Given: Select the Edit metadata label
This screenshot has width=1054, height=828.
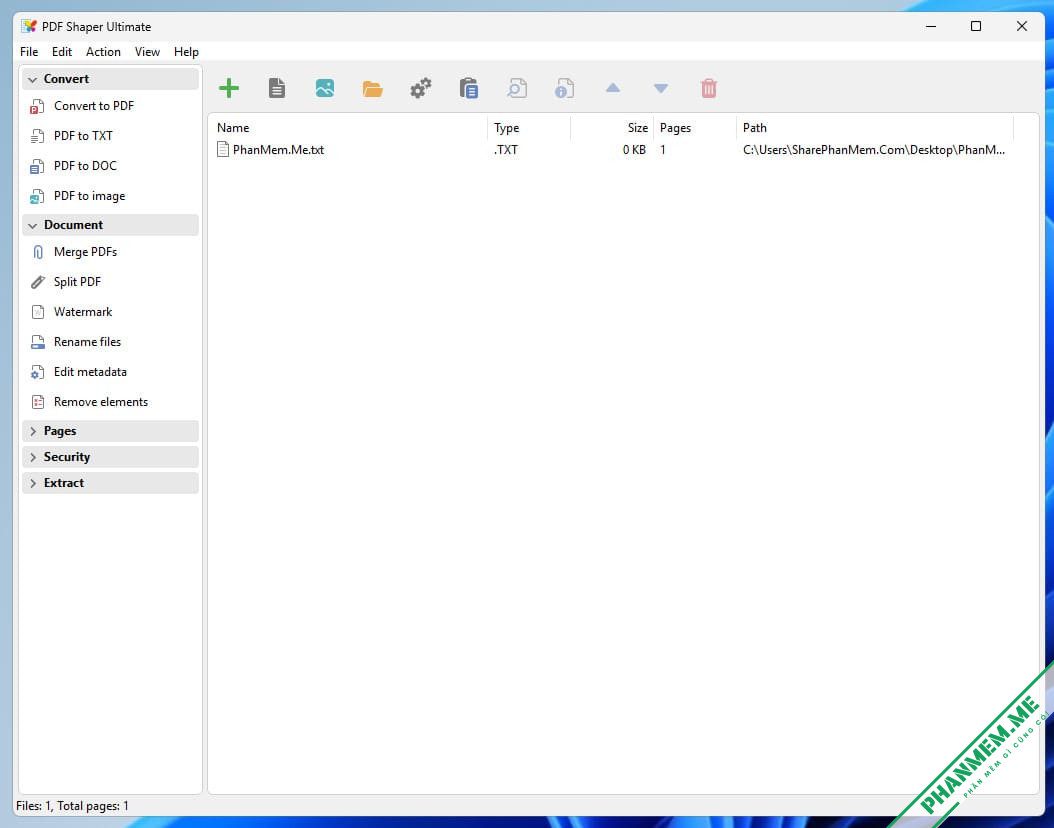Looking at the screenshot, I should (90, 372).
